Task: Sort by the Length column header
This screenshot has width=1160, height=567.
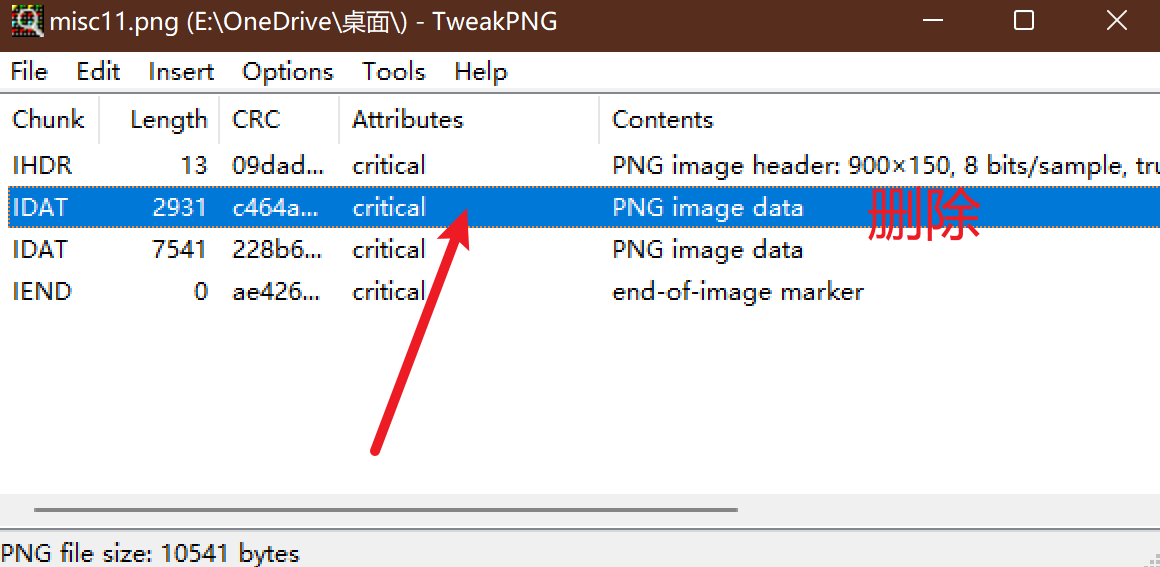Action: pyautogui.click(x=168, y=120)
